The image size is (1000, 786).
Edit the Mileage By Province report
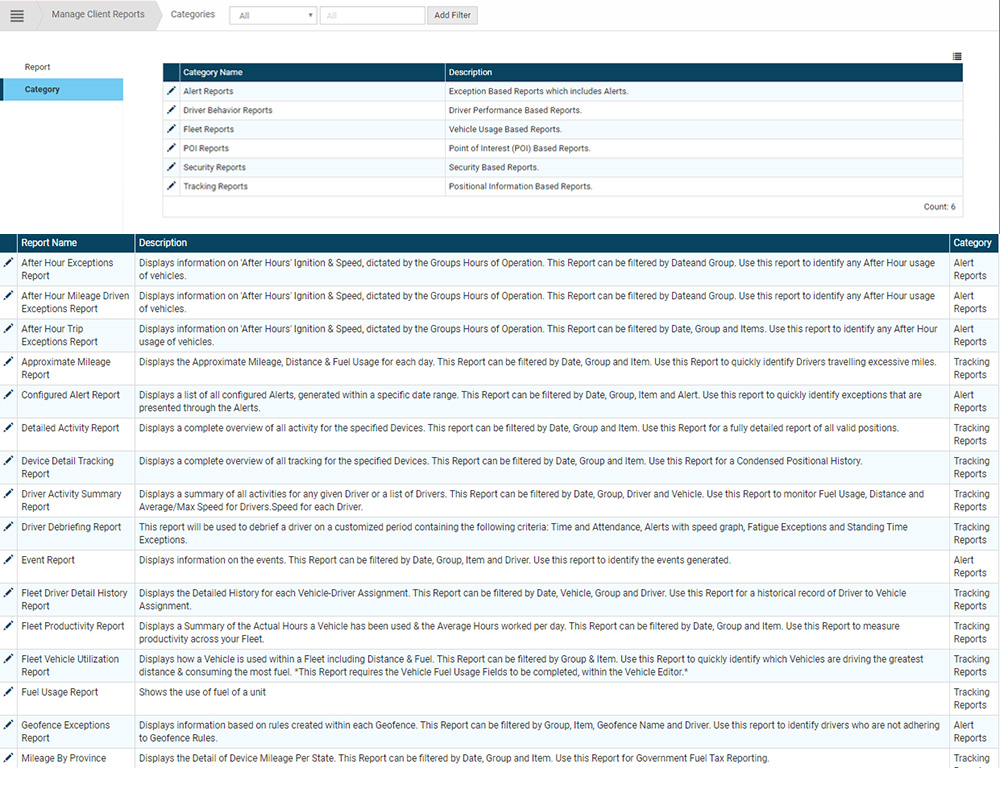click(6, 758)
